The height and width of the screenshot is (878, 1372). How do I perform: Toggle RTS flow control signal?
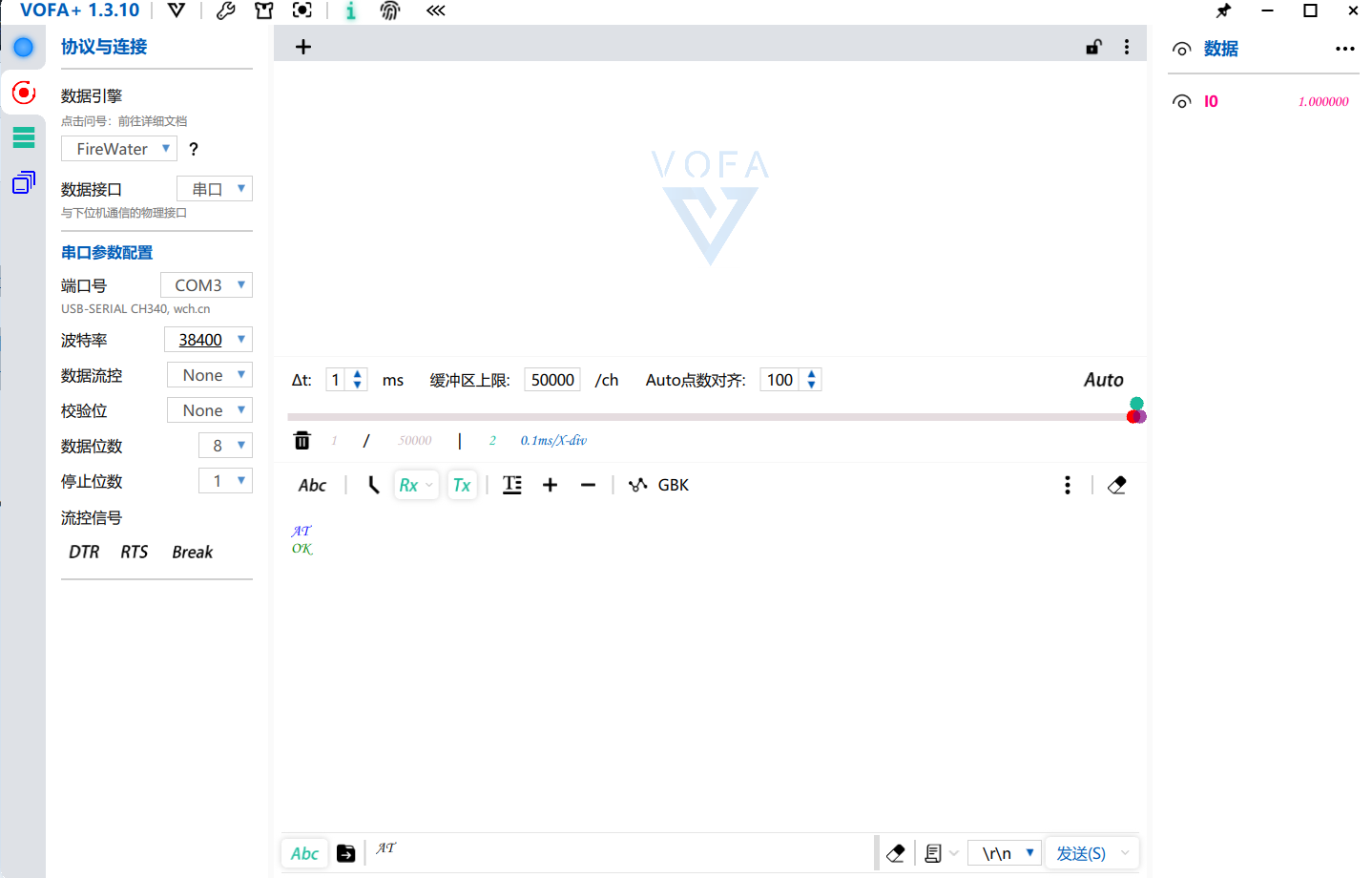click(135, 552)
